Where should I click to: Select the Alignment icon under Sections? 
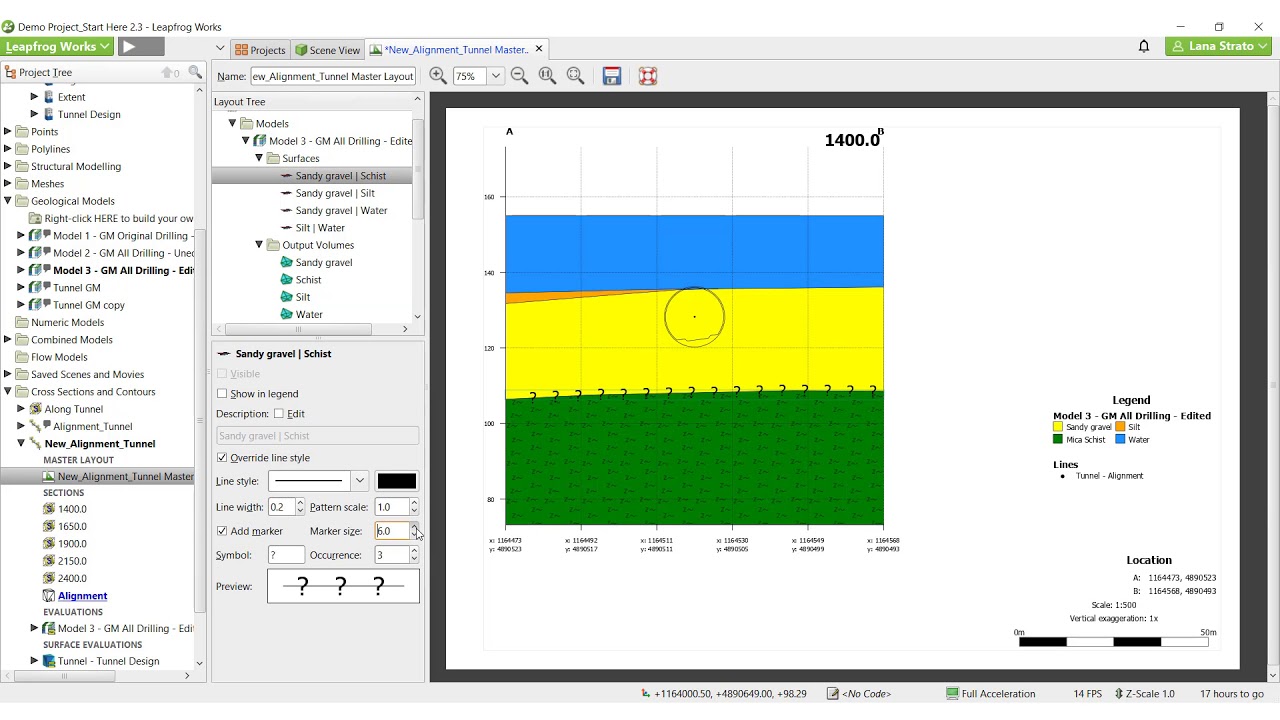pyautogui.click(x=49, y=596)
